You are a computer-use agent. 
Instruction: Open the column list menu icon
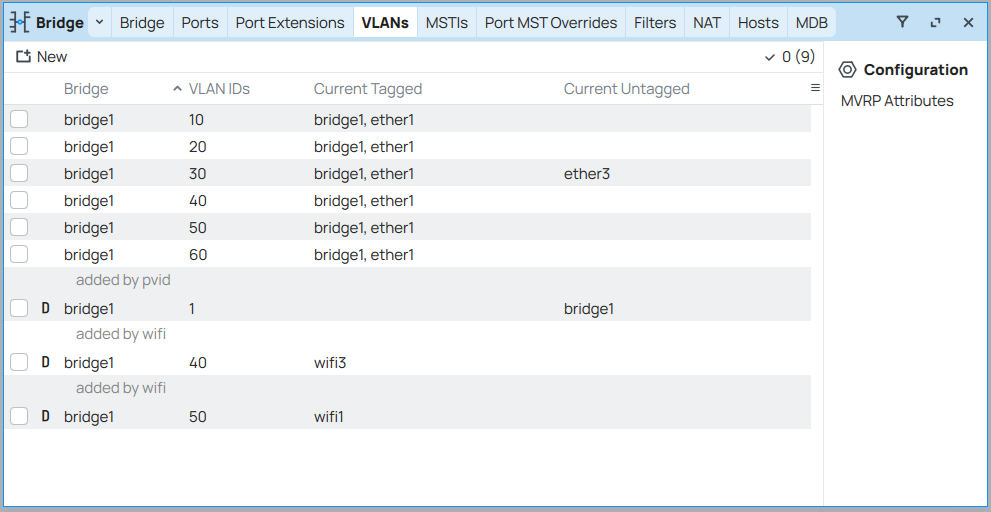click(x=815, y=88)
